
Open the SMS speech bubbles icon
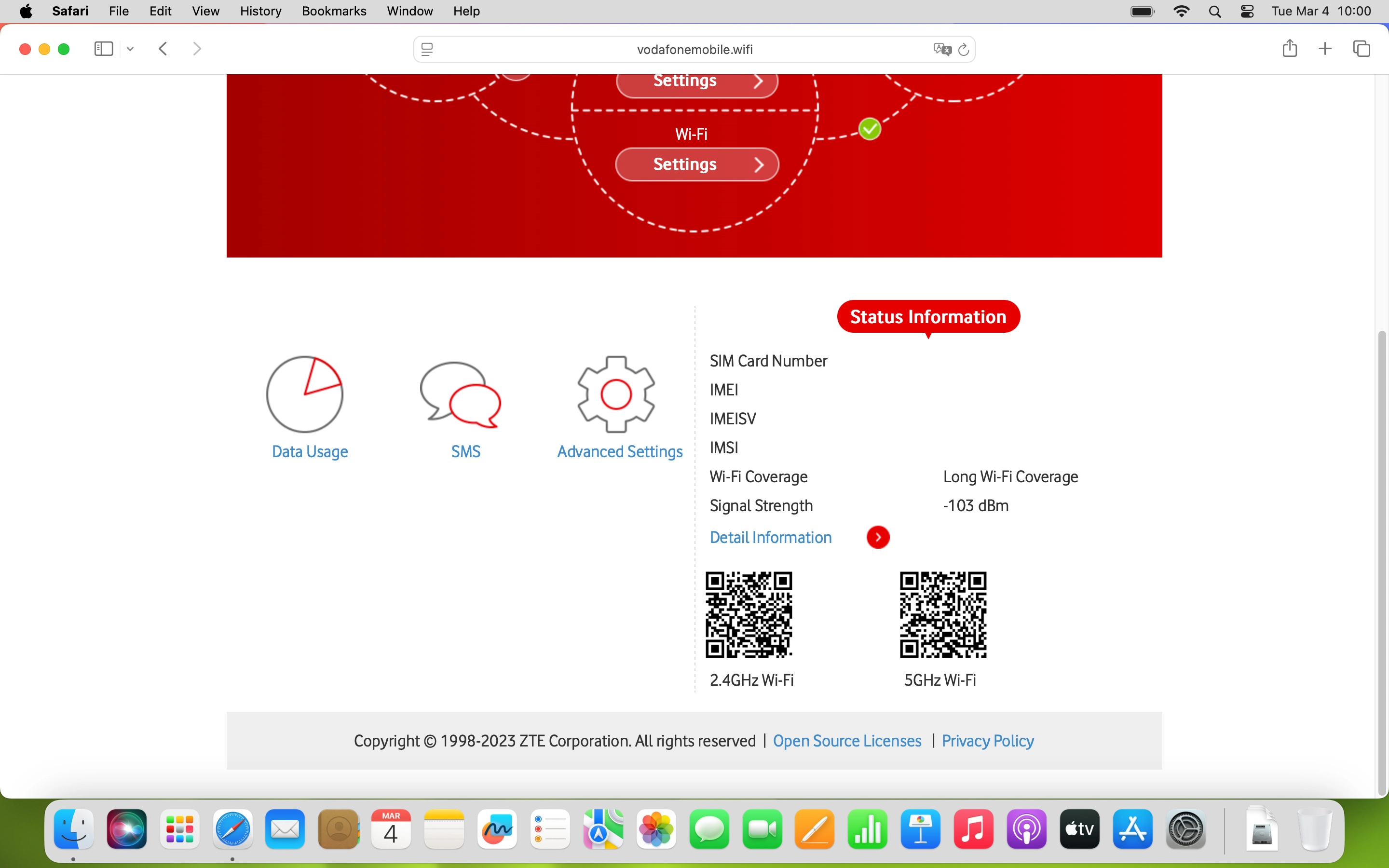(x=460, y=394)
